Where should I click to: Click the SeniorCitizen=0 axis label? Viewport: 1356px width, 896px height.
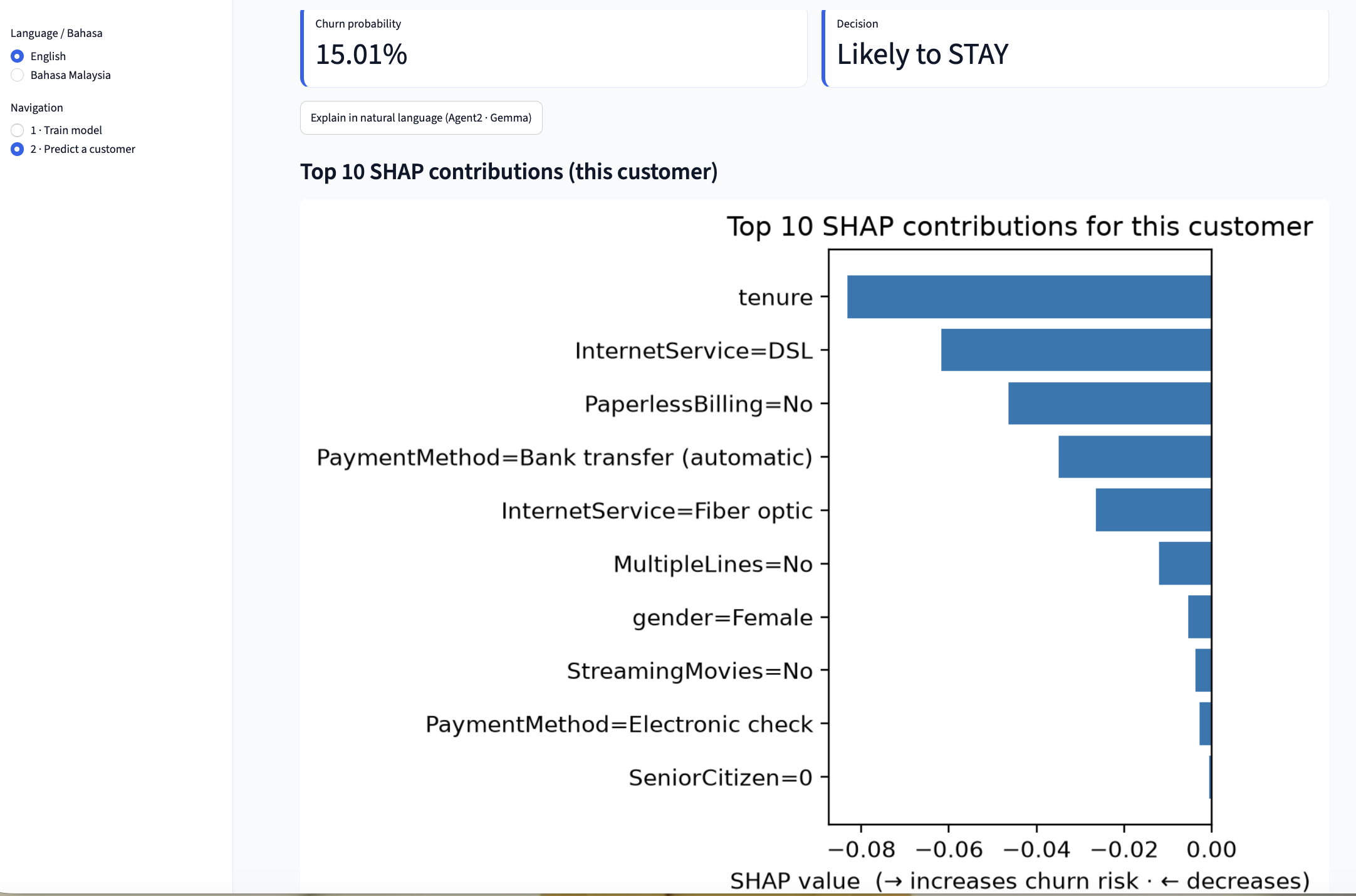[x=721, y=778]
